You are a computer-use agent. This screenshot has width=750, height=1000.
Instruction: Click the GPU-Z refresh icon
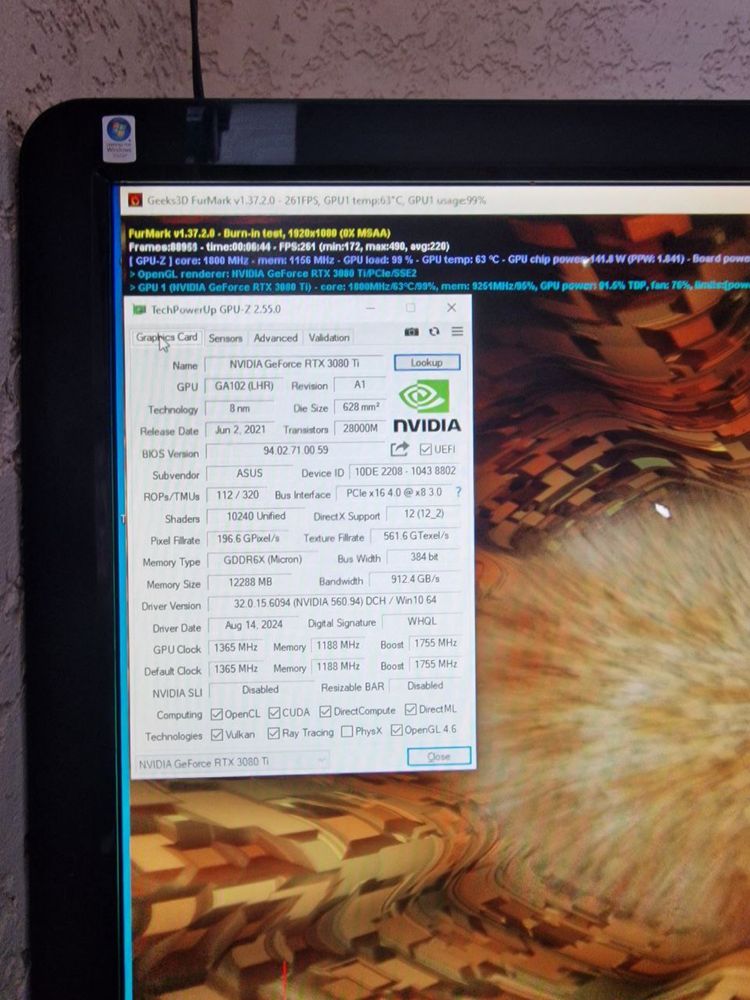[434, 332]
